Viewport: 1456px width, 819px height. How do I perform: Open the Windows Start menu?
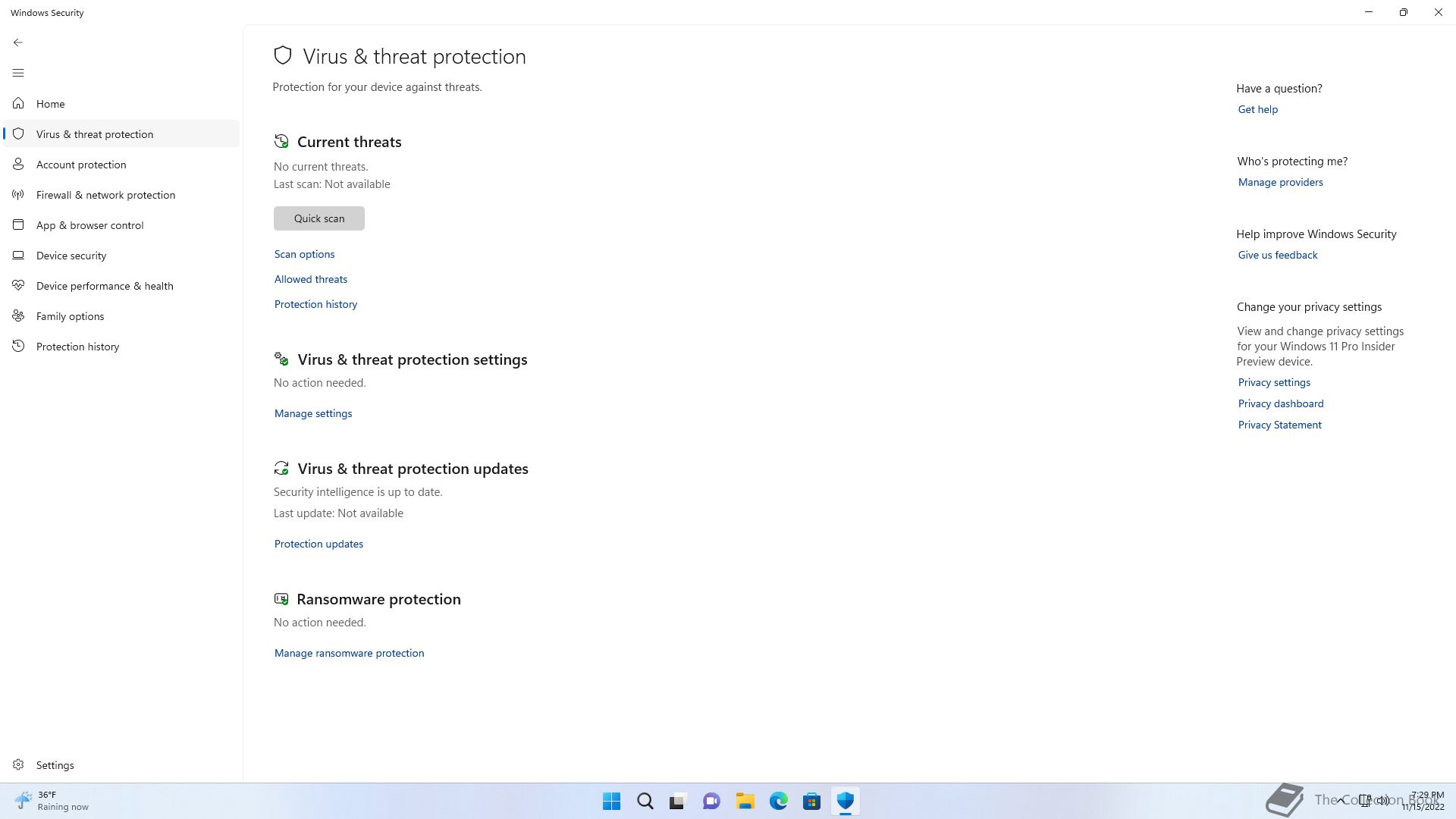611,801
